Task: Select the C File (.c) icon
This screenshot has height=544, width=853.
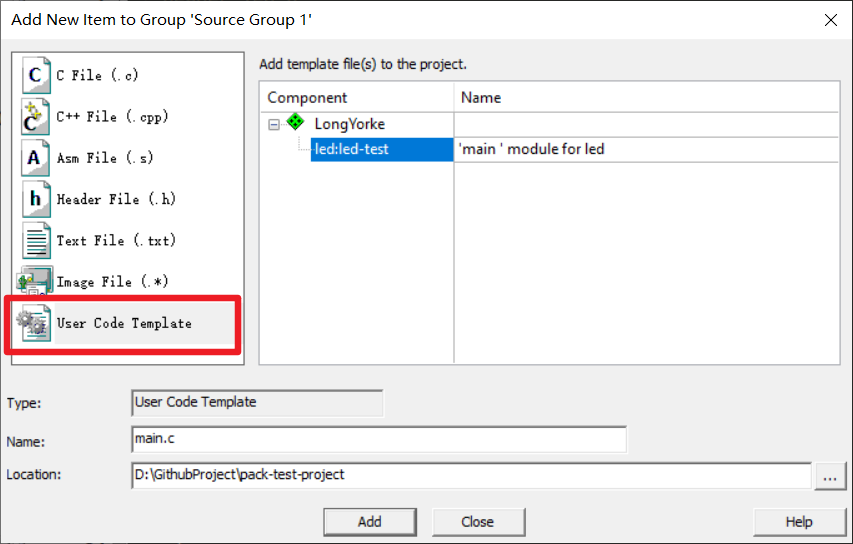Action: pyautogui.click(x=36, y=75)
